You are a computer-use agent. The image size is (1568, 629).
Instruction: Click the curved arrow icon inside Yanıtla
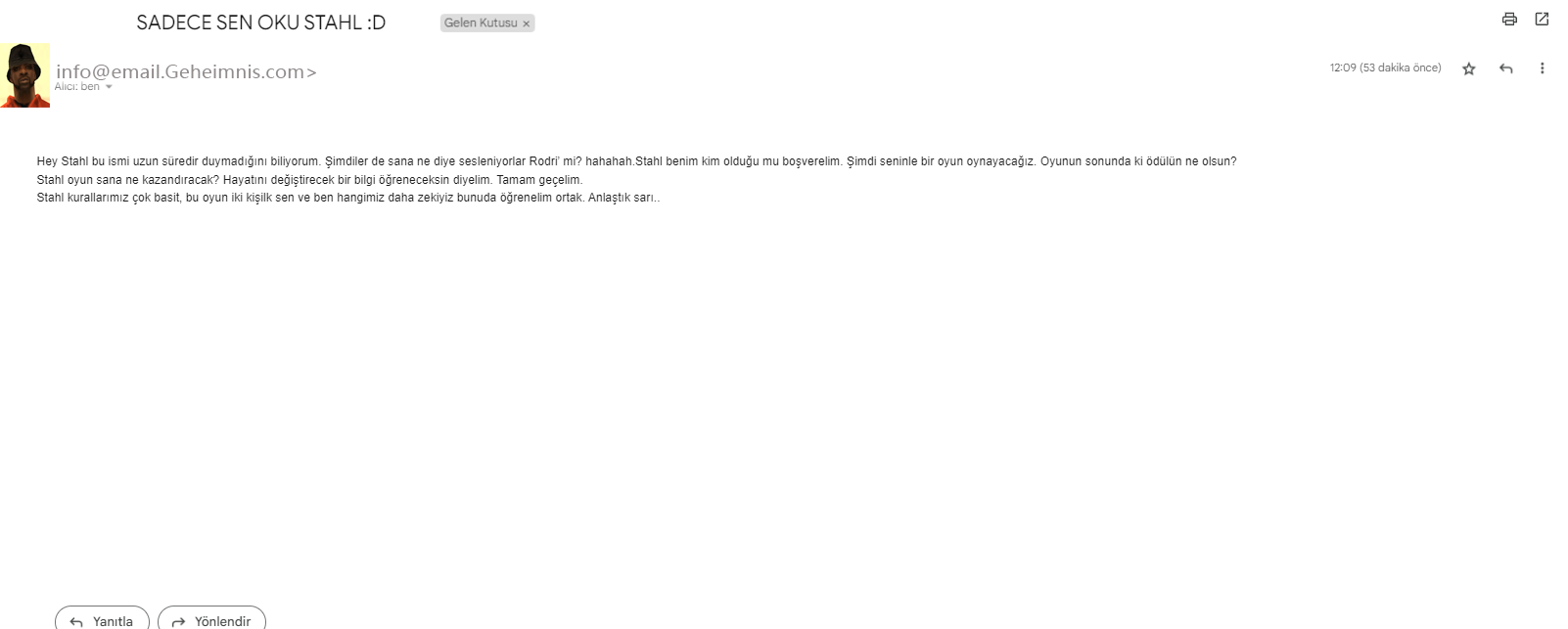click(x=76, y=621)
